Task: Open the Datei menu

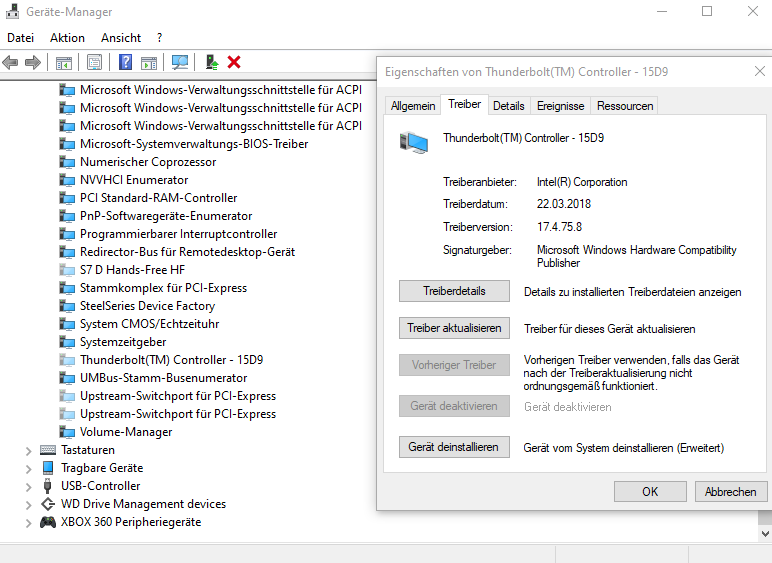Action: click(21, 38)
